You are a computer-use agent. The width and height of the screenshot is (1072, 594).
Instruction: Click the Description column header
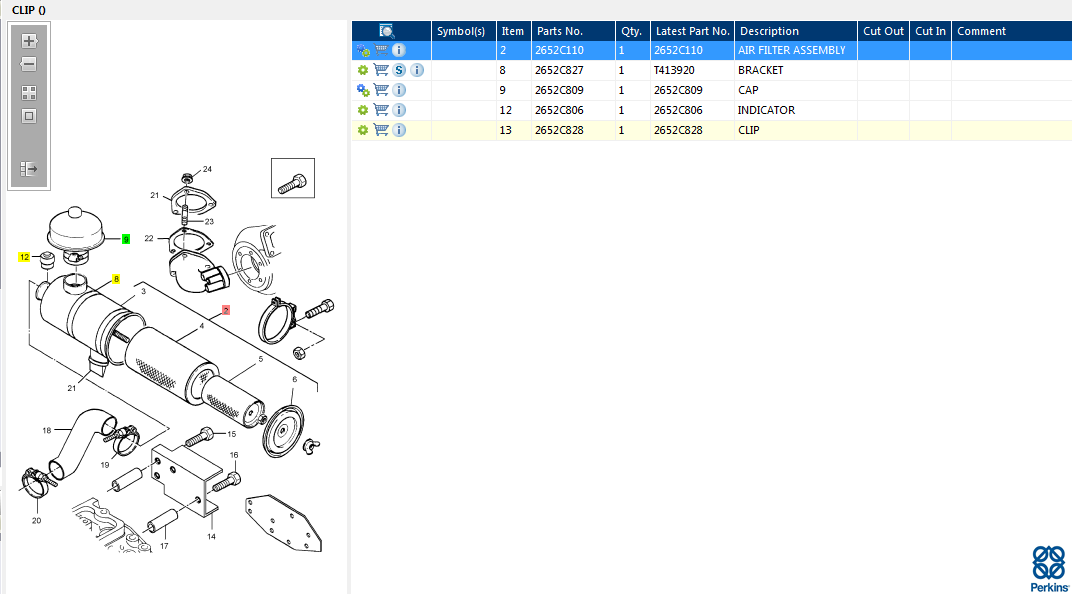coord(769,31)
